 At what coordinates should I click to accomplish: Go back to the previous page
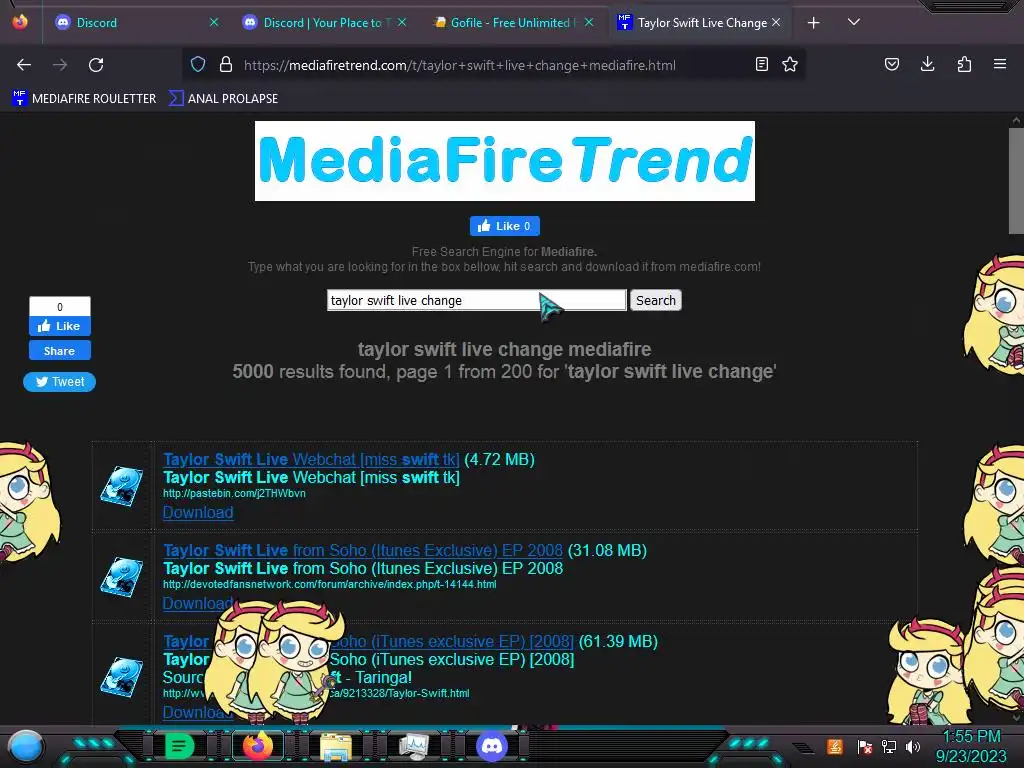pos(24,65)
